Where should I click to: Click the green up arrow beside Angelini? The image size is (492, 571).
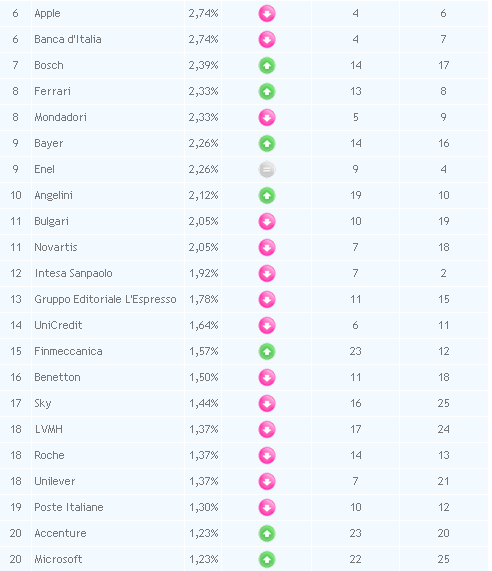(x=267, y=196)
